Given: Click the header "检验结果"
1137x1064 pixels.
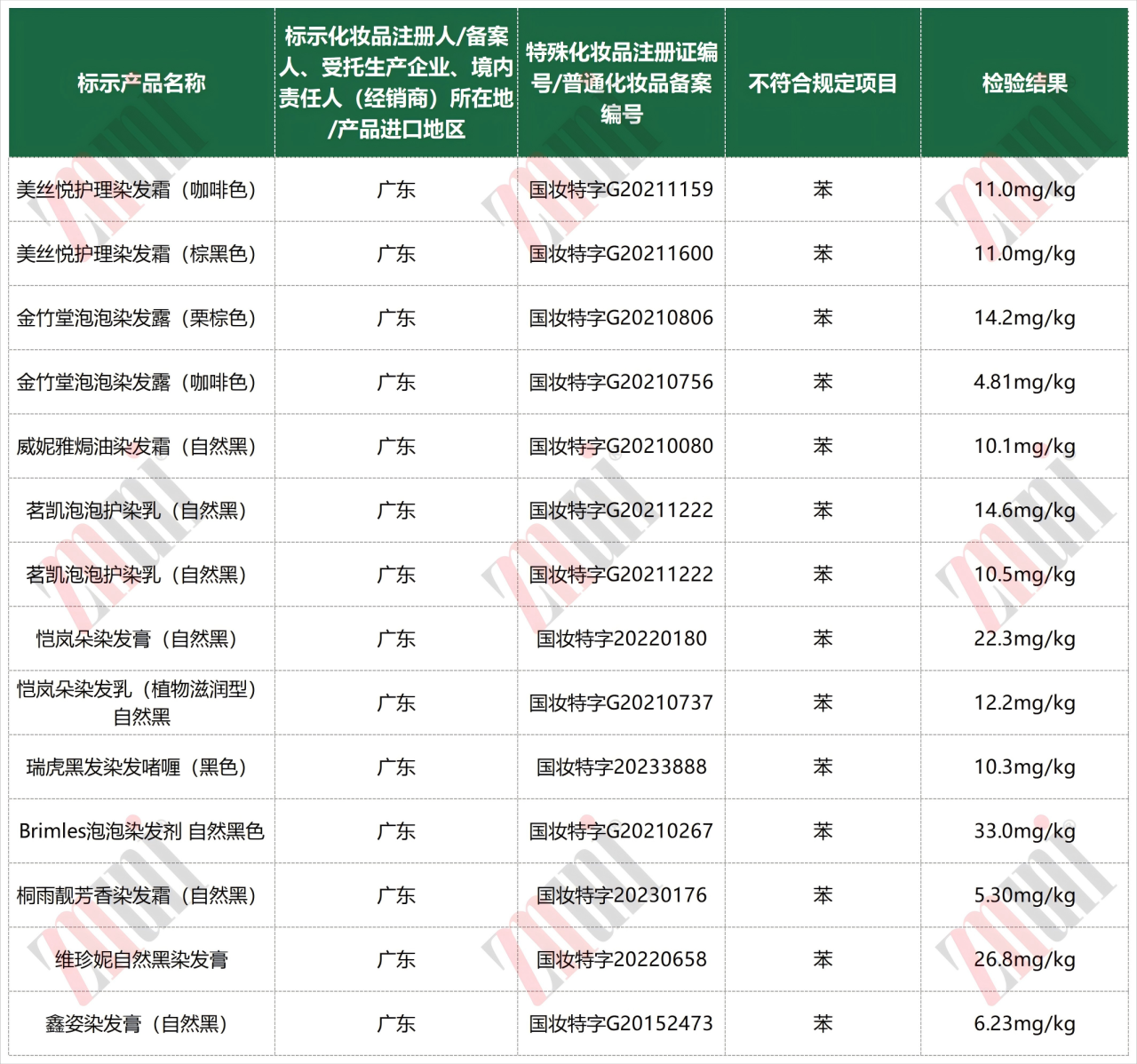Looking at the screenshot, I should pos(1024,83).
